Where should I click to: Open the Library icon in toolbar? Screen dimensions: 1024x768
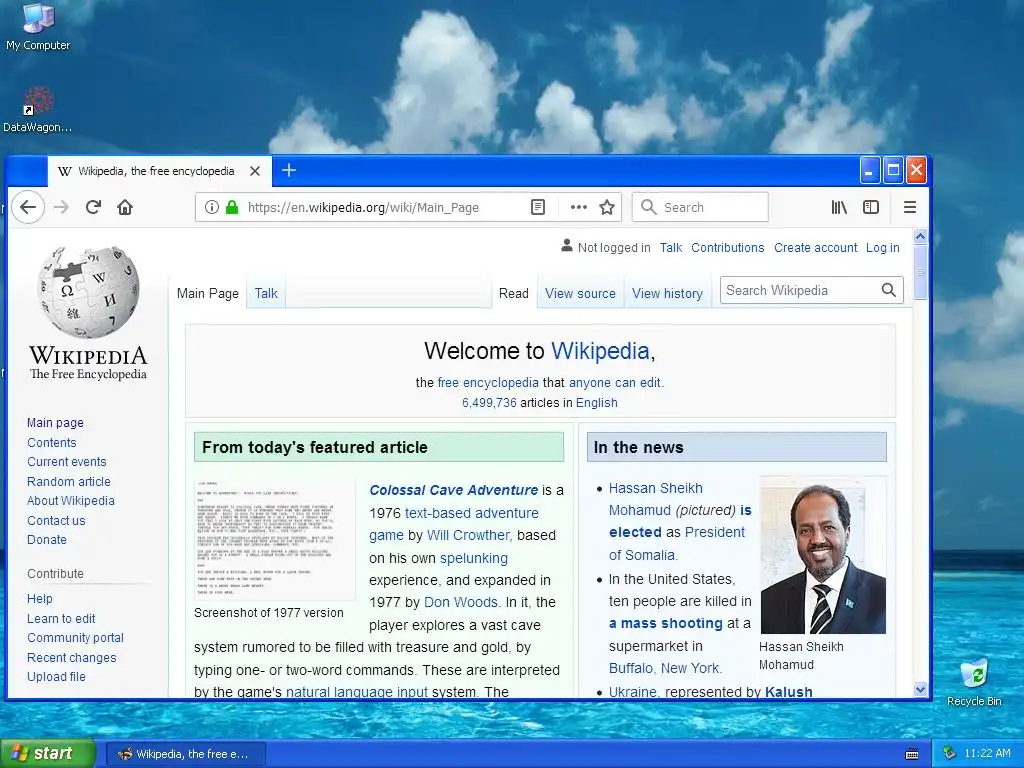[x=839, y=207]
